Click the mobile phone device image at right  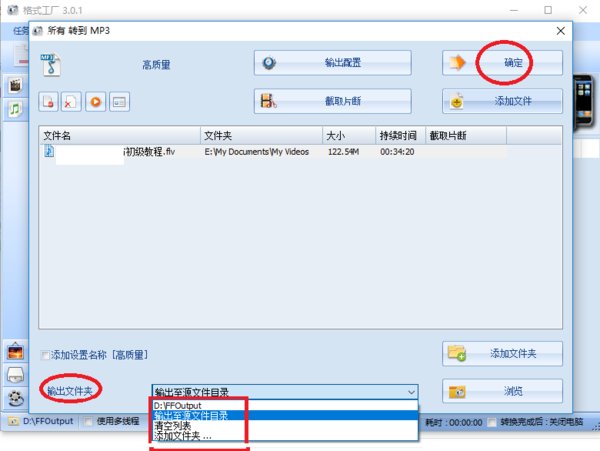[584, 102]
